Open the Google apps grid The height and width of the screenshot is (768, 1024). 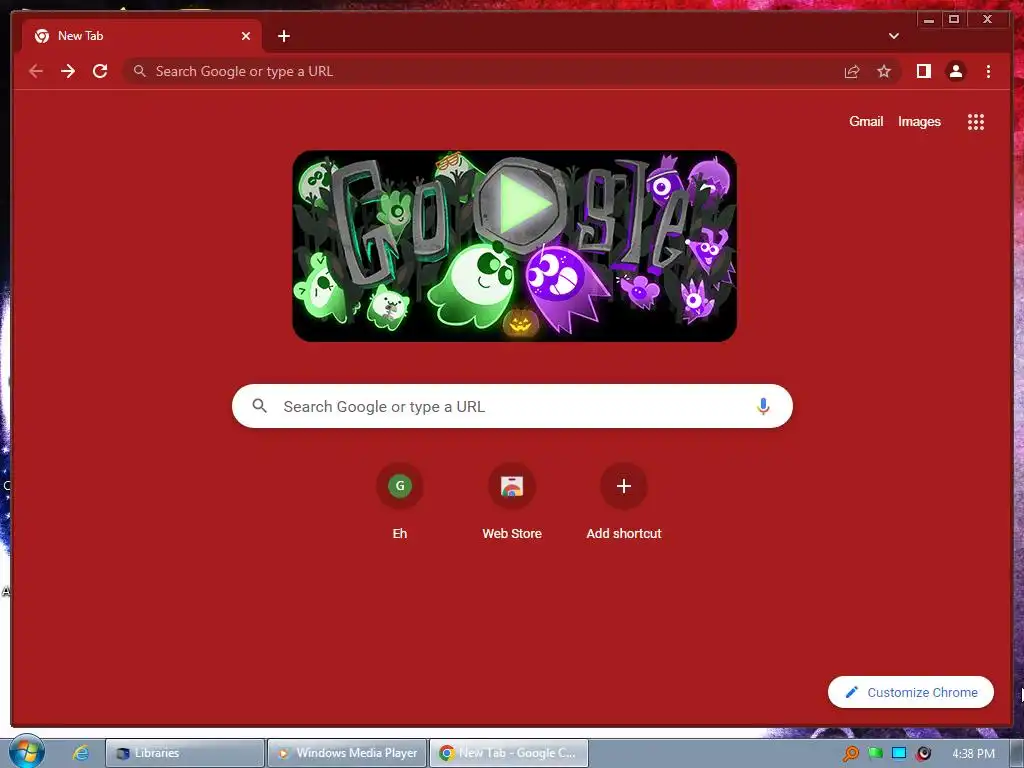pos(976,121)
